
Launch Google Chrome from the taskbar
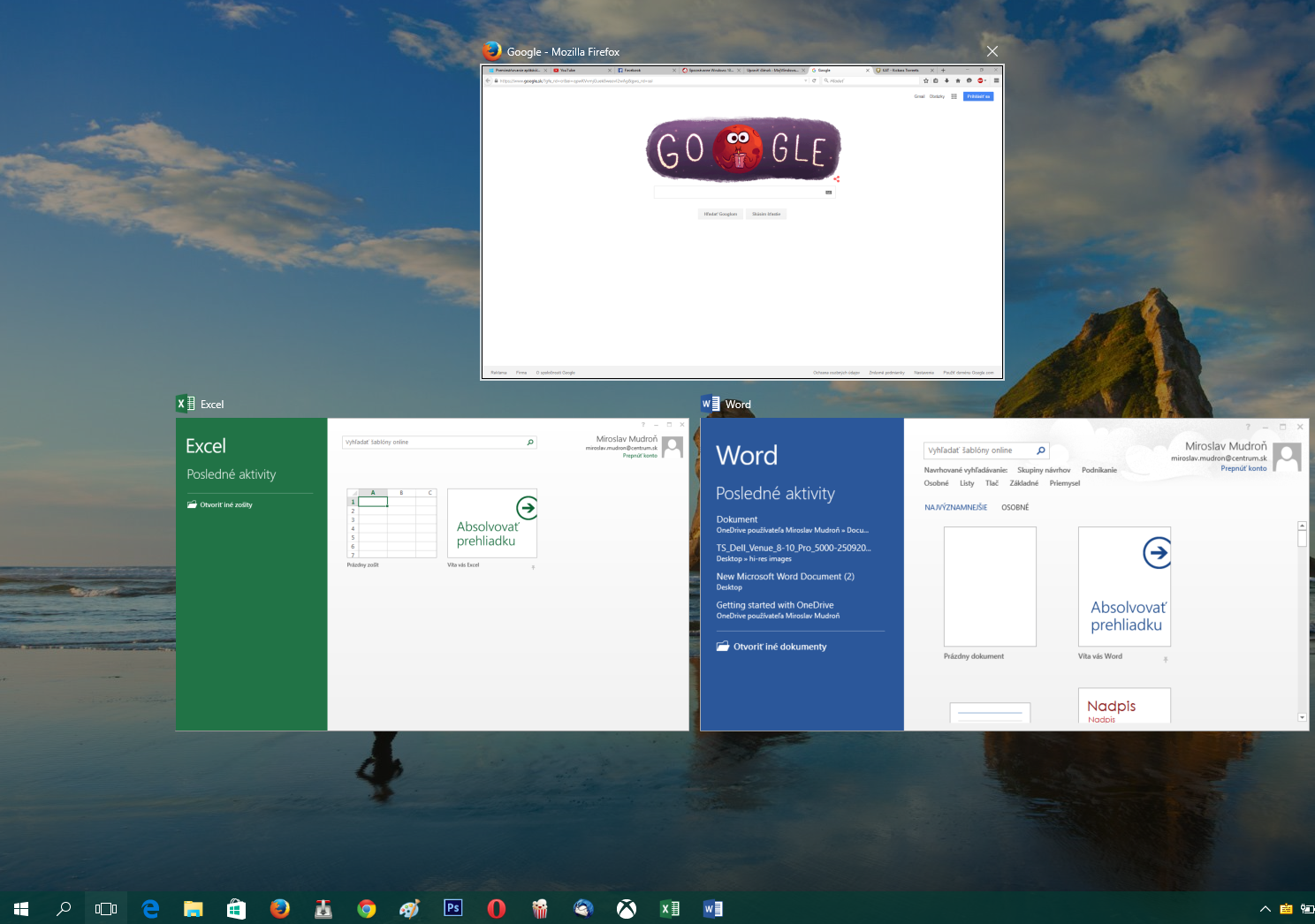point(366,908)
